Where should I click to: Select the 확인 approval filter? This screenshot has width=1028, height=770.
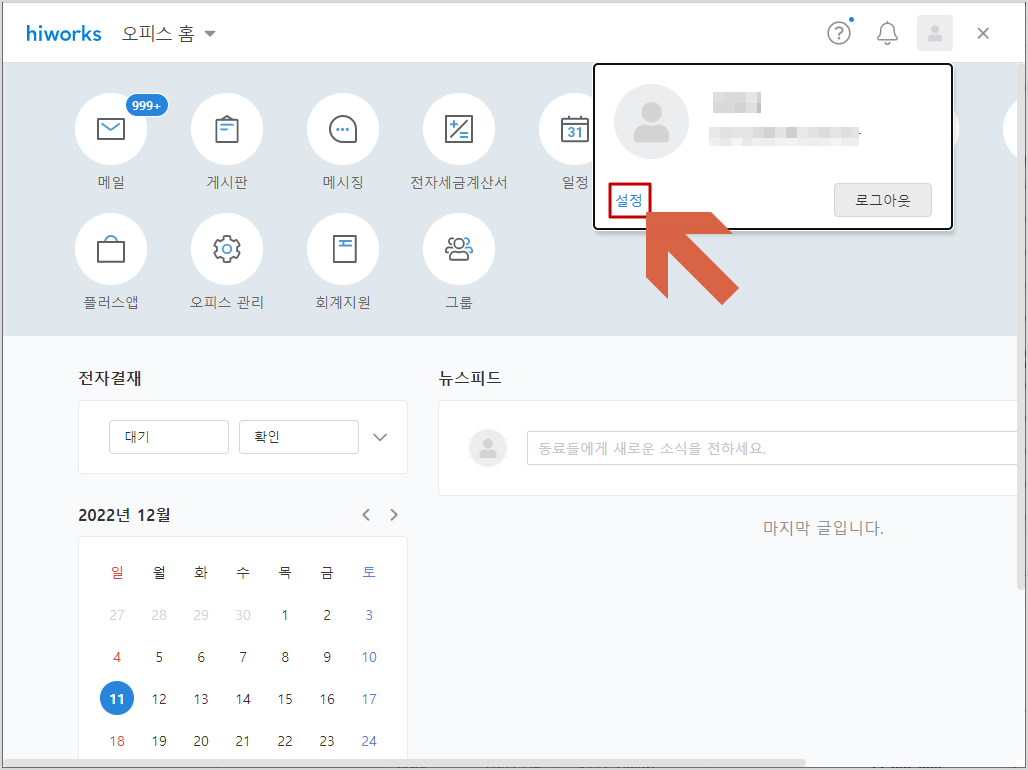(298, 436)
